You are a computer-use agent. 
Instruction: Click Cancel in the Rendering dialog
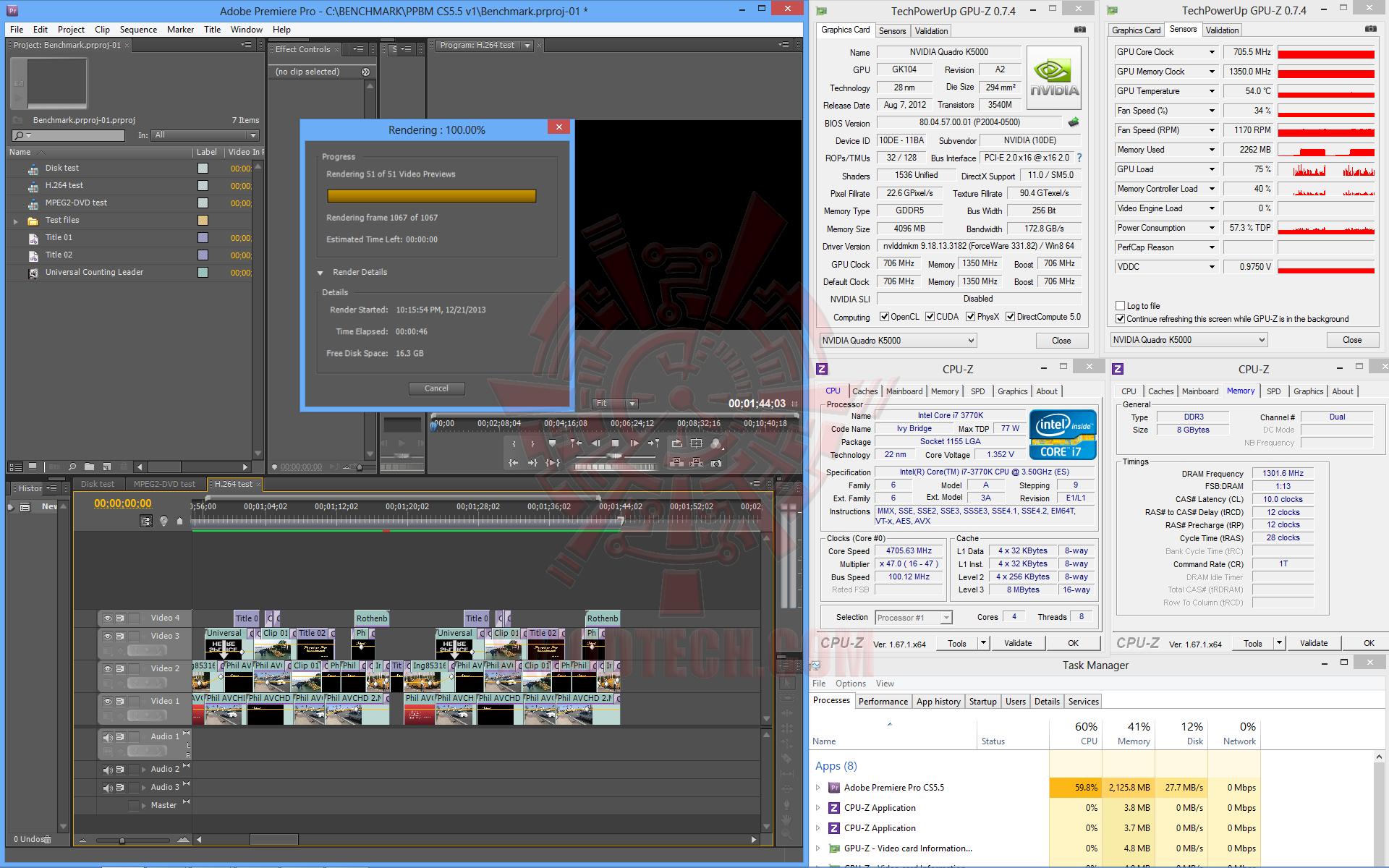click(436, 388)
